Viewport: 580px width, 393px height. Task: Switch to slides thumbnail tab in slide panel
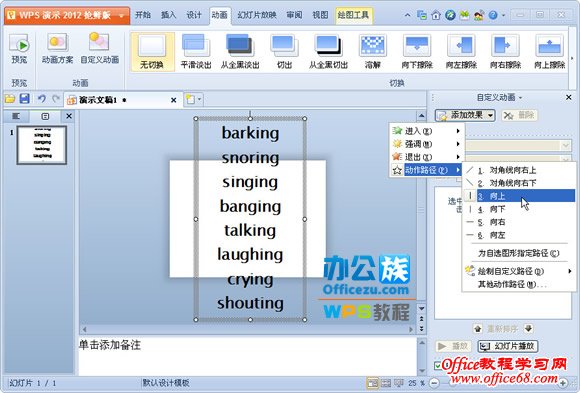pos(45,116)
